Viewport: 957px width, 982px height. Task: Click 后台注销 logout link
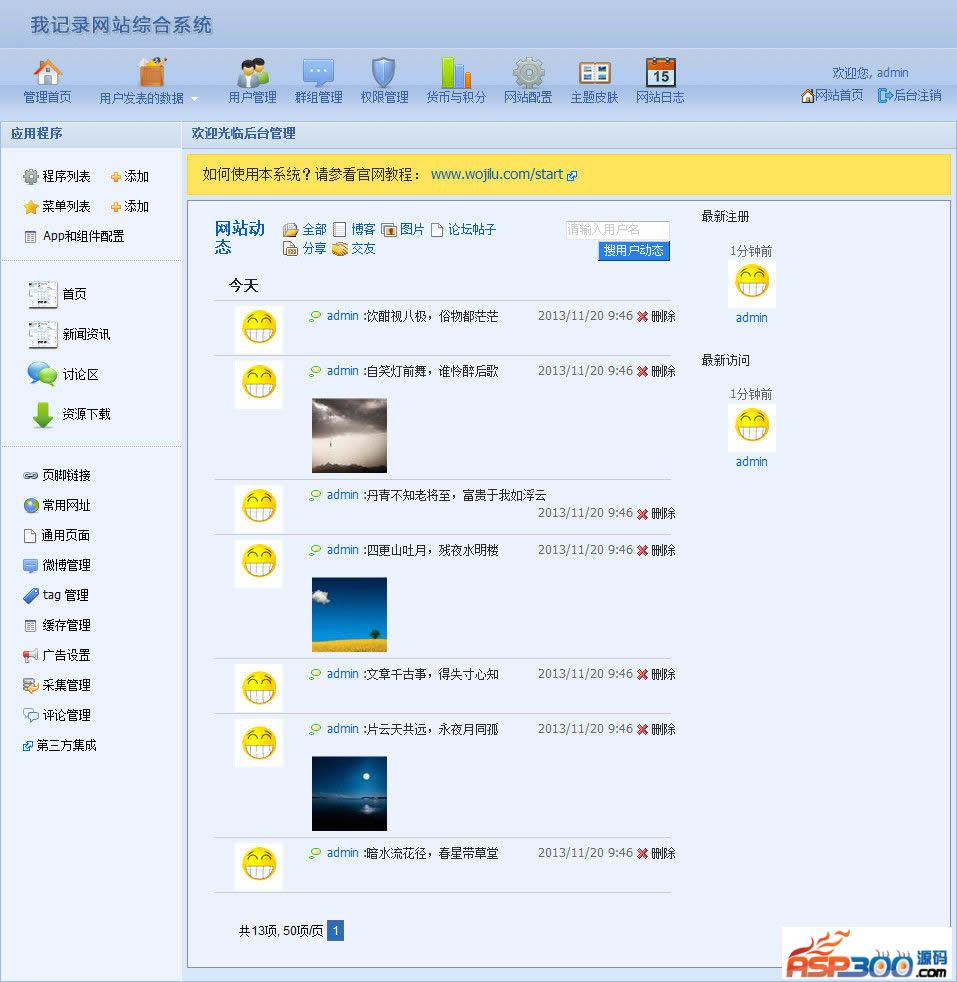[x=909, y=95]
